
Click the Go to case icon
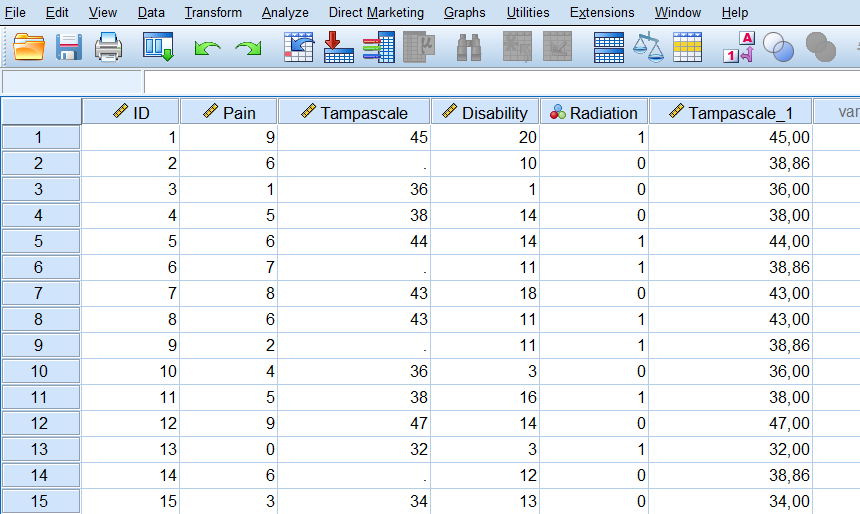299,47
